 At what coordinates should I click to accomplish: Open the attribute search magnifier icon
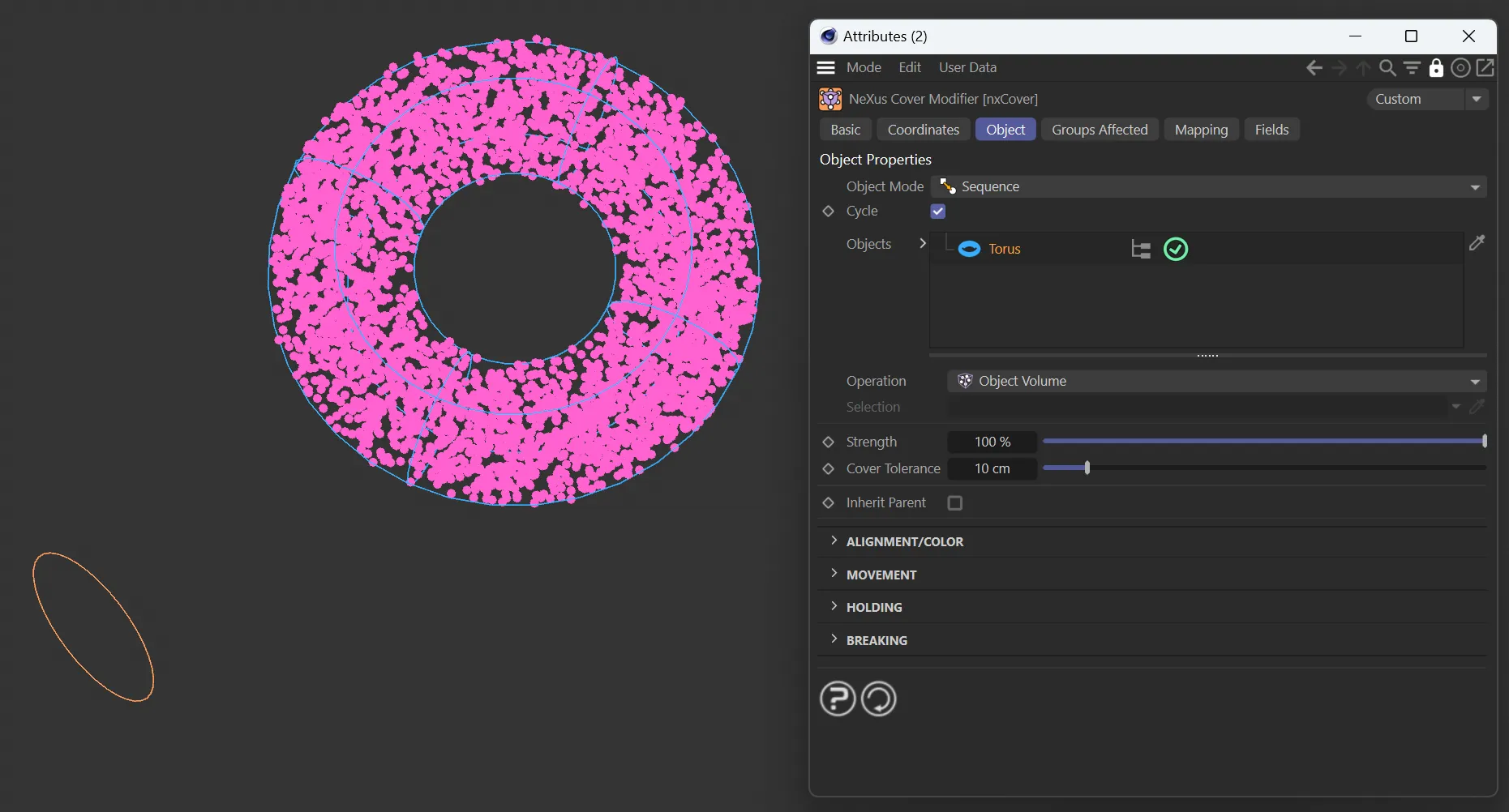pos(1387,68)
